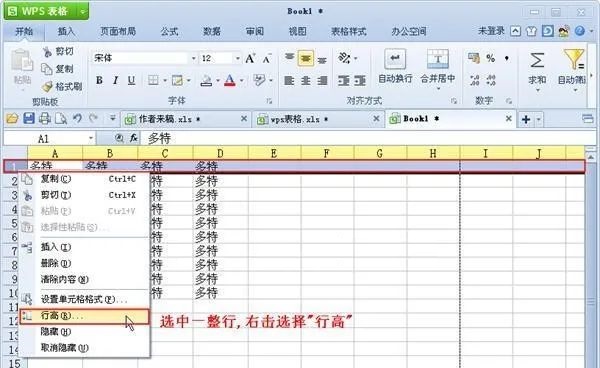The height and width of the screenshot is (368, 600).
Task: Click the percent style icon
Action: click(x=491, y=58)
